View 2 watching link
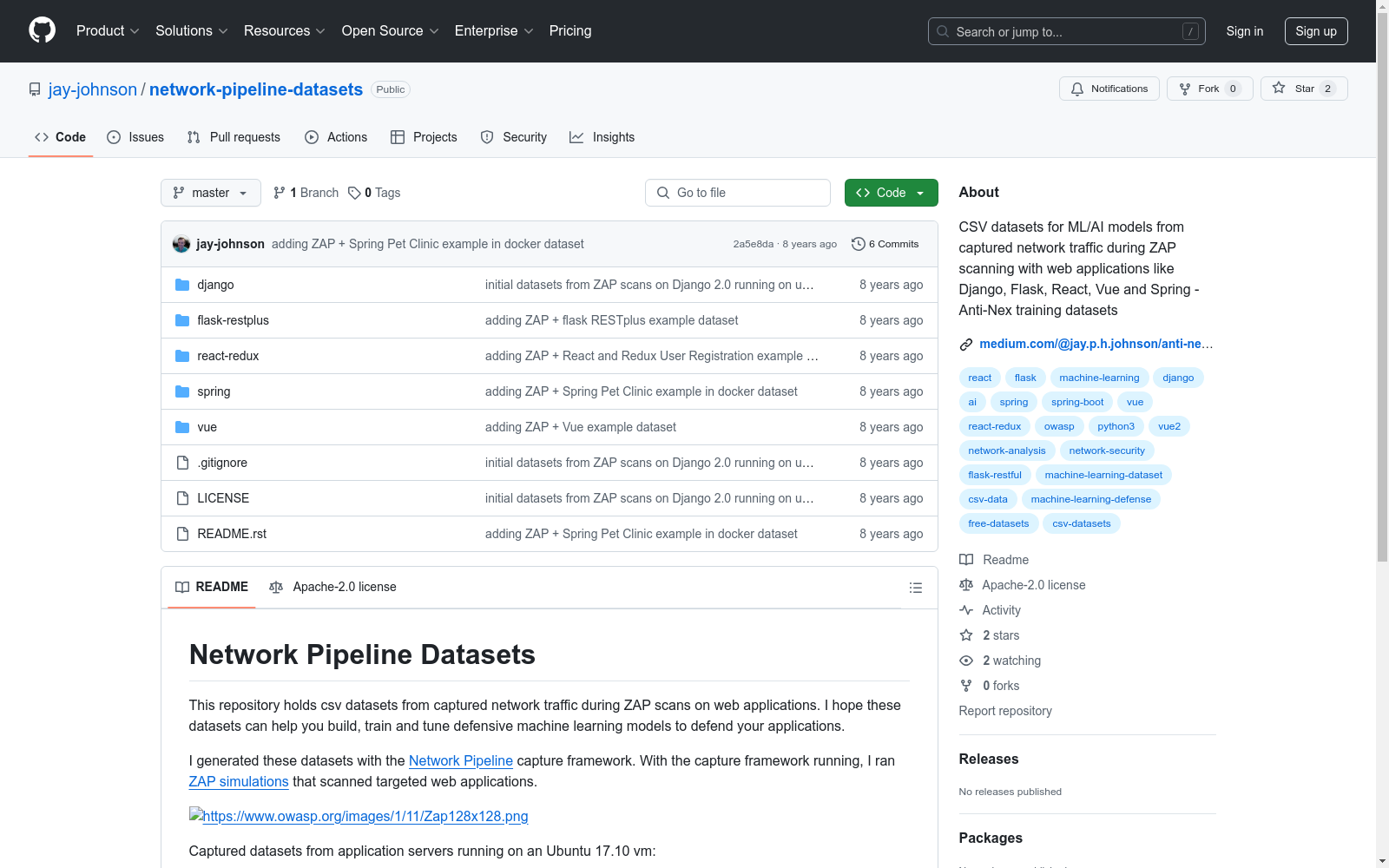Image resolution: width=1389 pixels, height=868 pixels. point(1000,661)
